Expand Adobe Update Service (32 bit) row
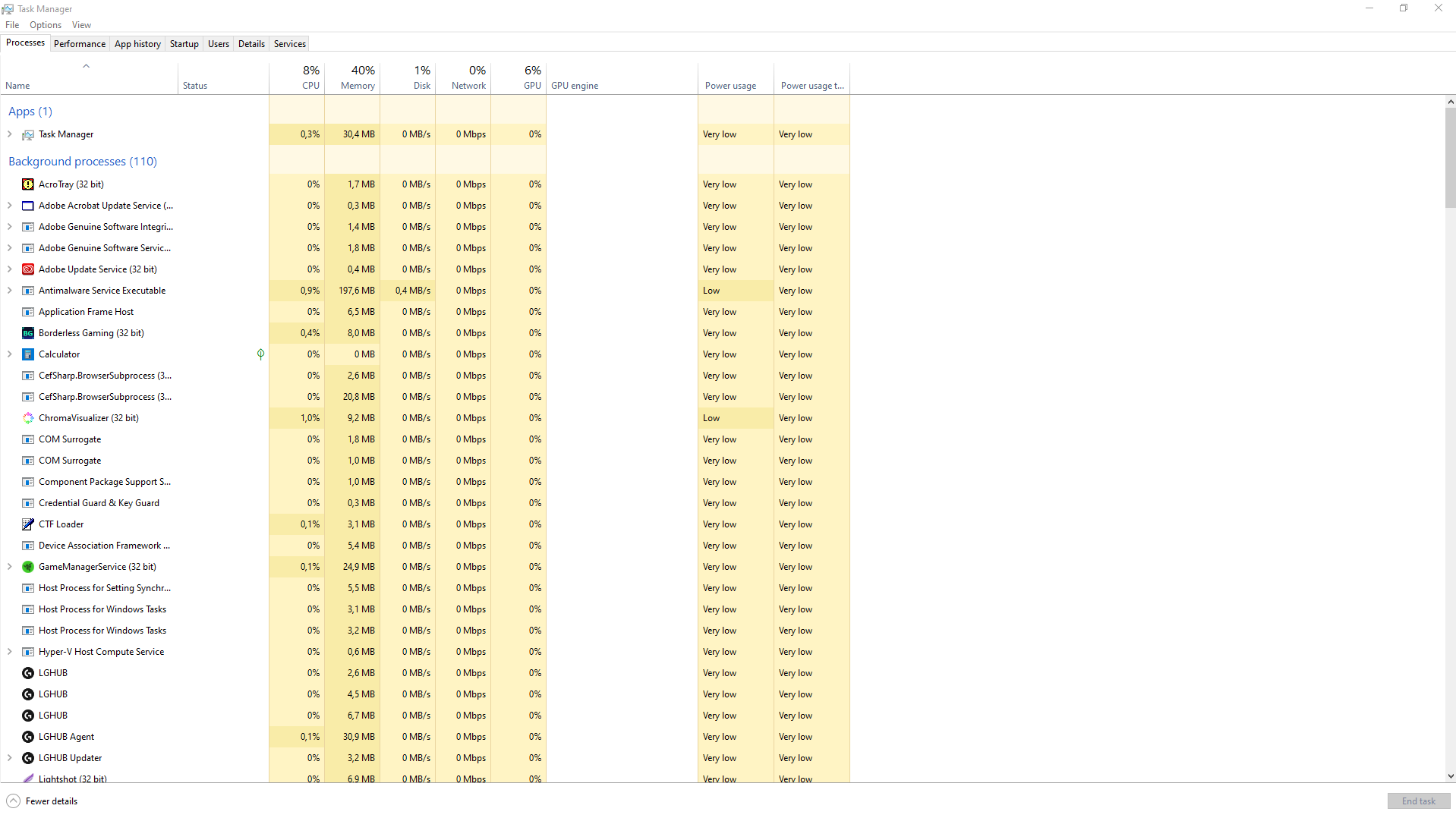Viewport: 1456px width, 818px height. pyautogui.click(x=10, y=269)
